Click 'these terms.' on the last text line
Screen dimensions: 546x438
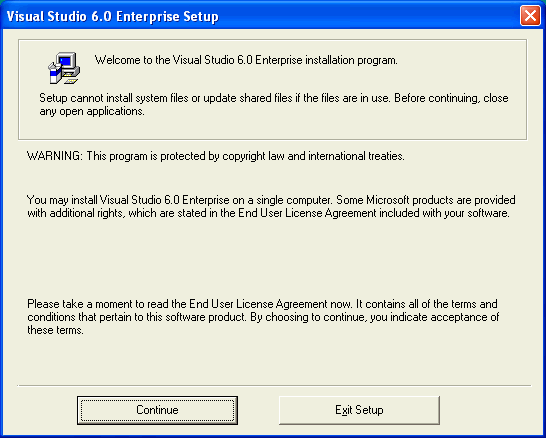point(55,330)
